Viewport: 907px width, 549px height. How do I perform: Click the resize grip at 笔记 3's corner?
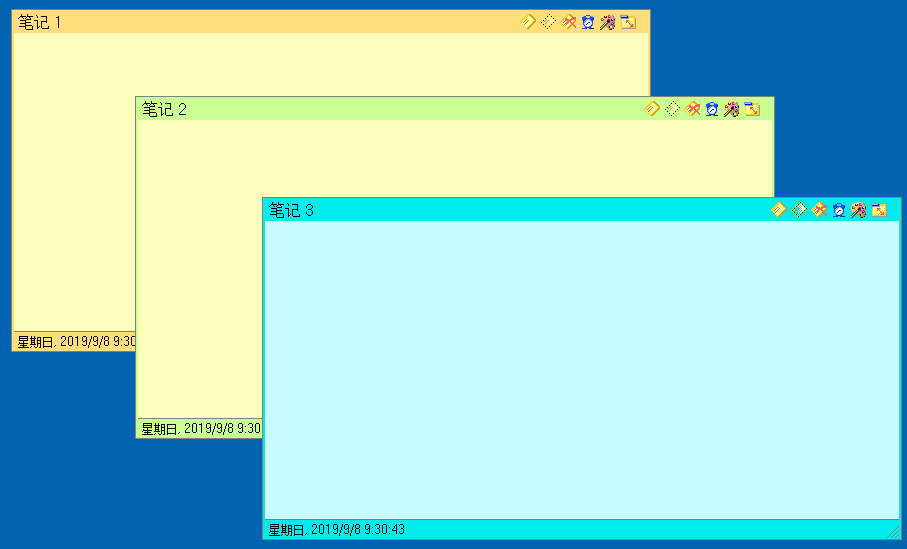tap(893, 533)
